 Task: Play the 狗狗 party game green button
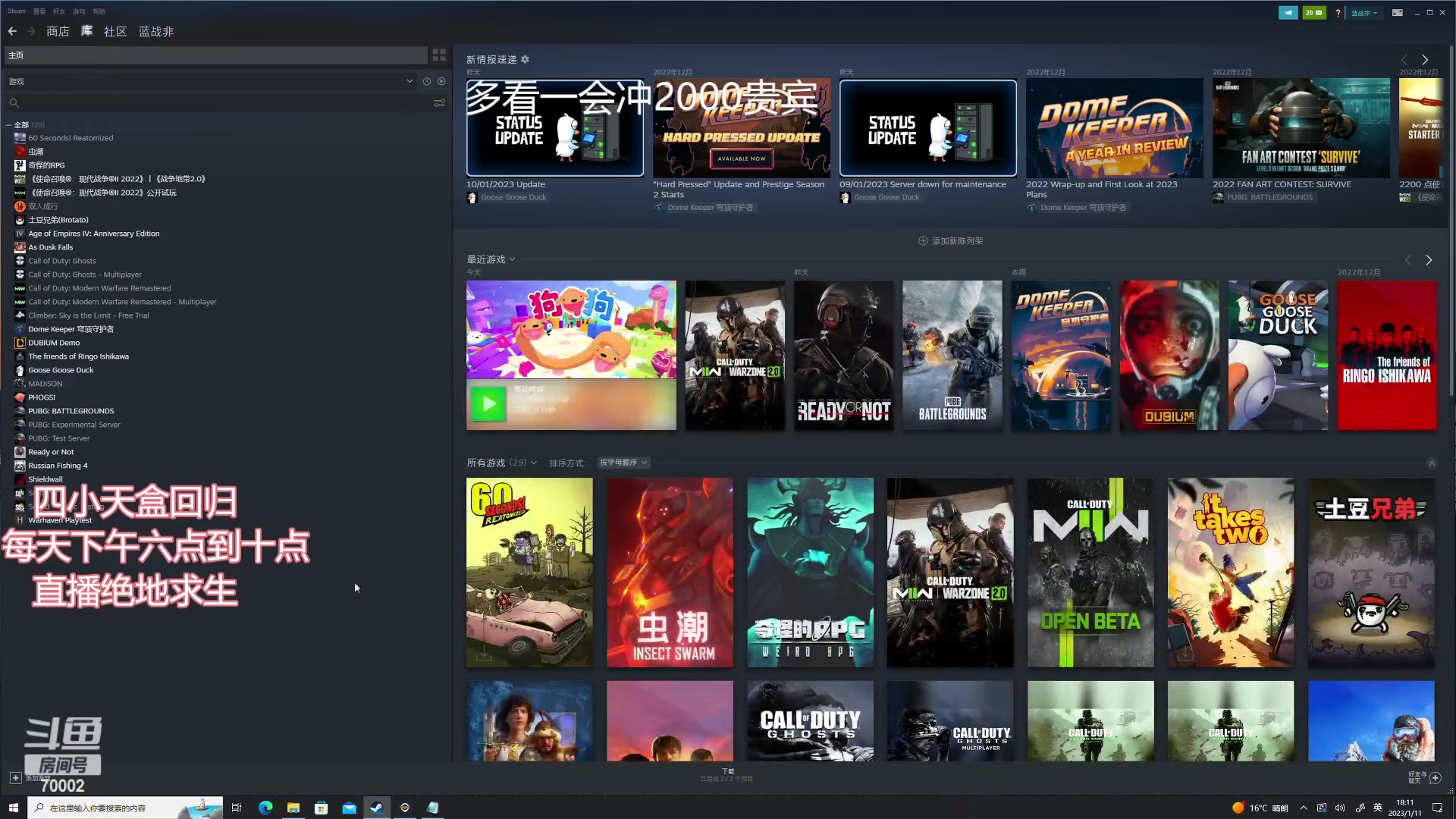(x=488, y=403)
